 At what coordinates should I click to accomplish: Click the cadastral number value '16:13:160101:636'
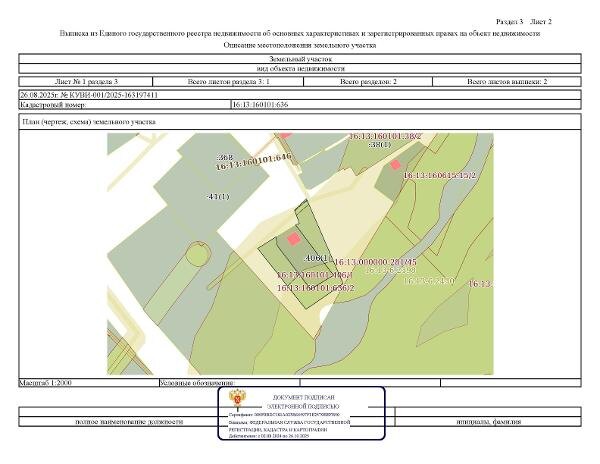(x=260, y=105)
